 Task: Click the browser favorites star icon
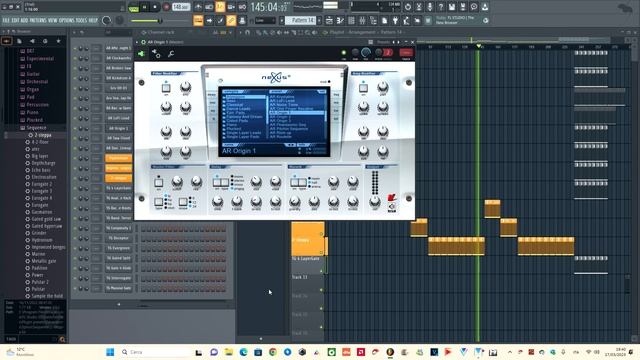(58, 41)
